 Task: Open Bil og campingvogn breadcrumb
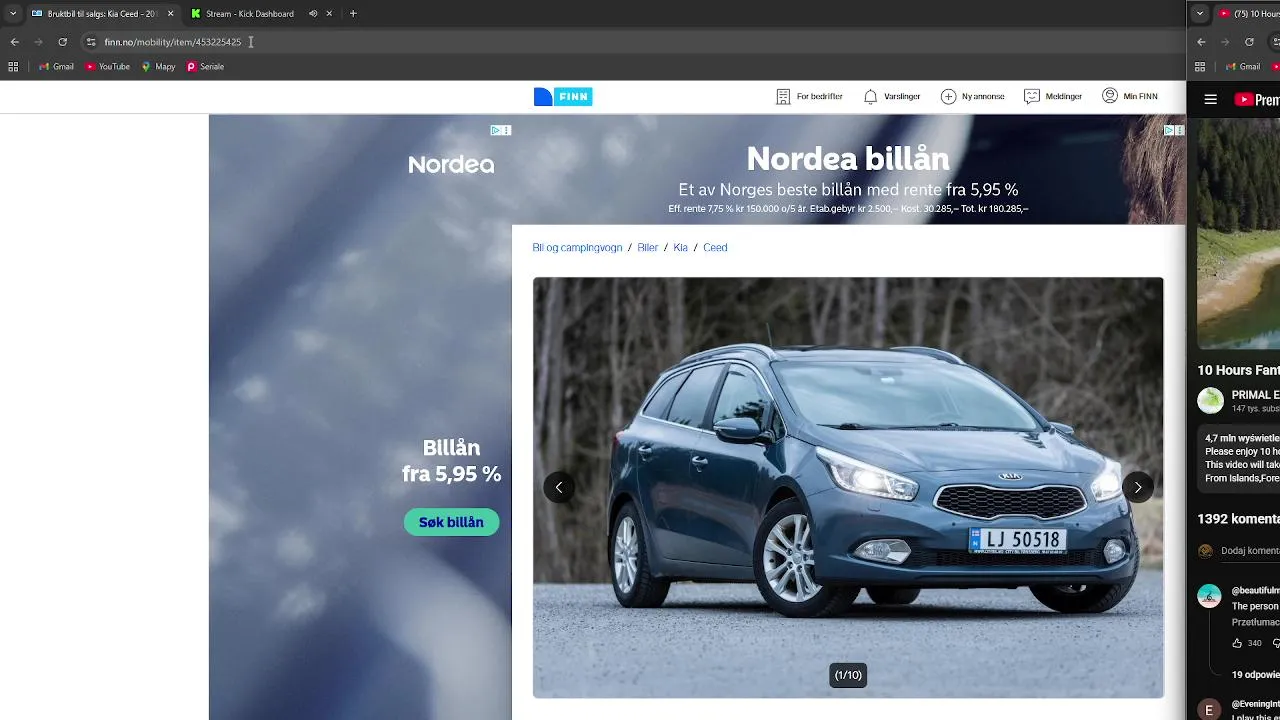point(577,248)
